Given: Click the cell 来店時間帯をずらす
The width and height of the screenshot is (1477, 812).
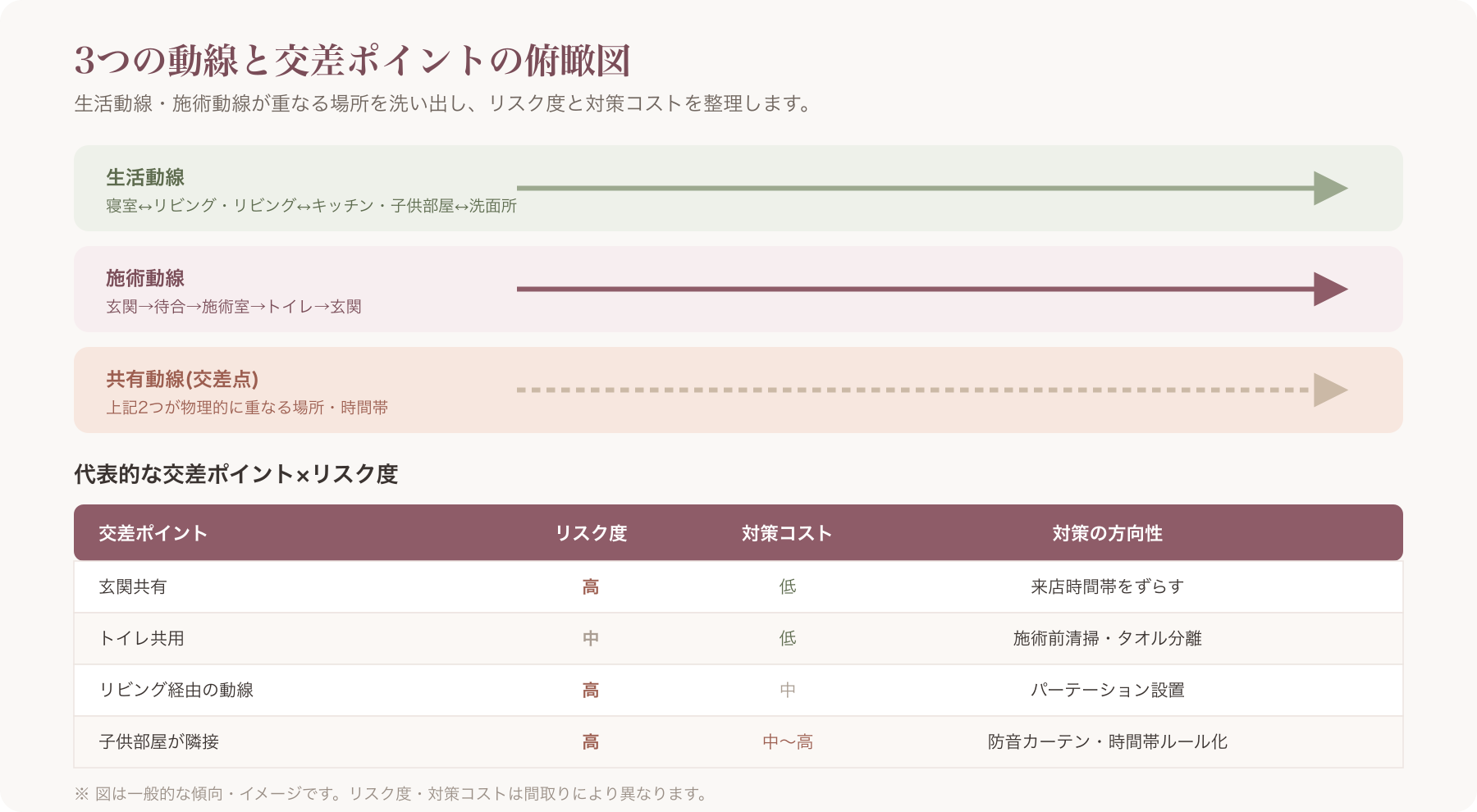Looking at the screenshot, I should point(1108,586).
